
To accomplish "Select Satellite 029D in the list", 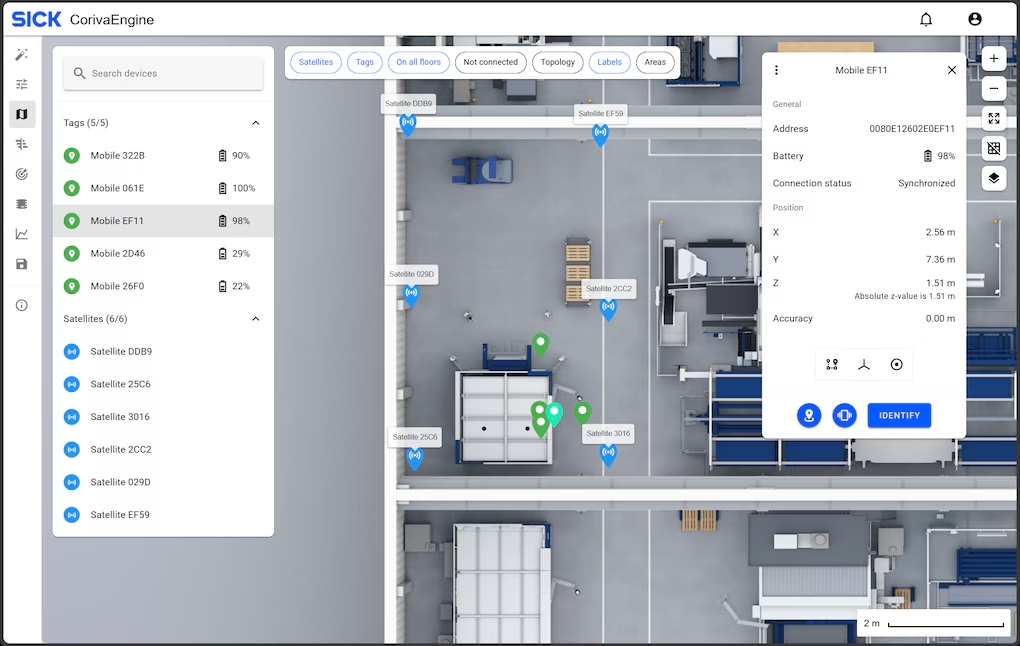I will [163, 482].
